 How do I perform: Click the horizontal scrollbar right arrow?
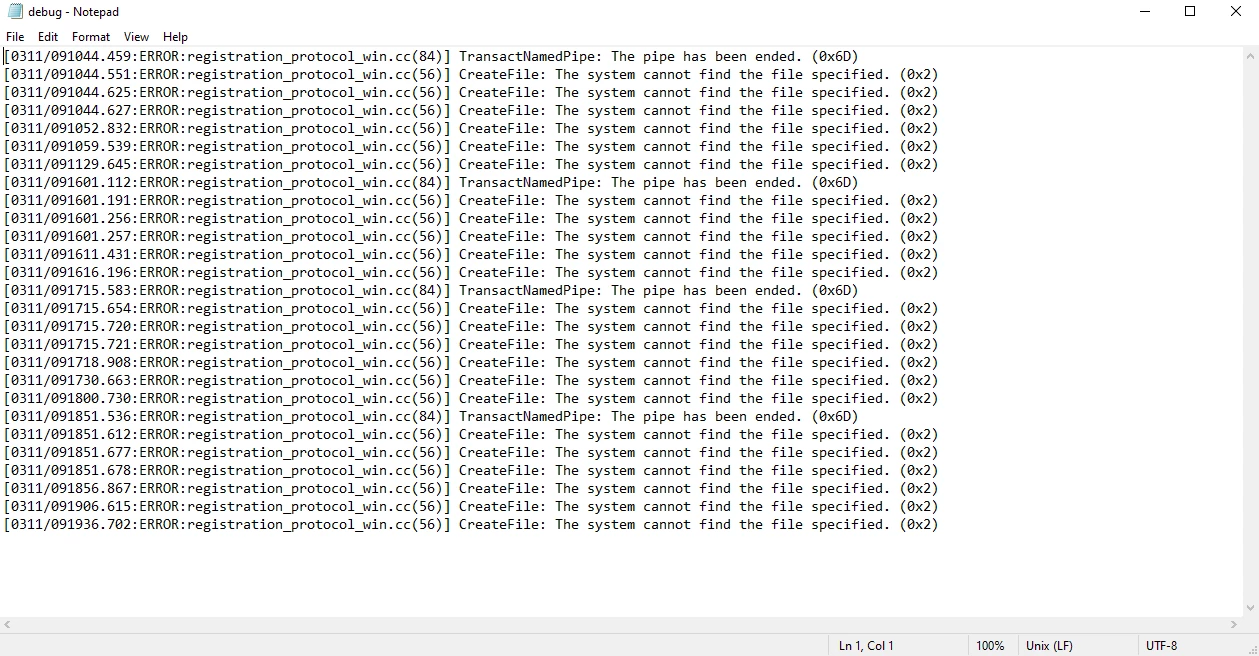1233,625
